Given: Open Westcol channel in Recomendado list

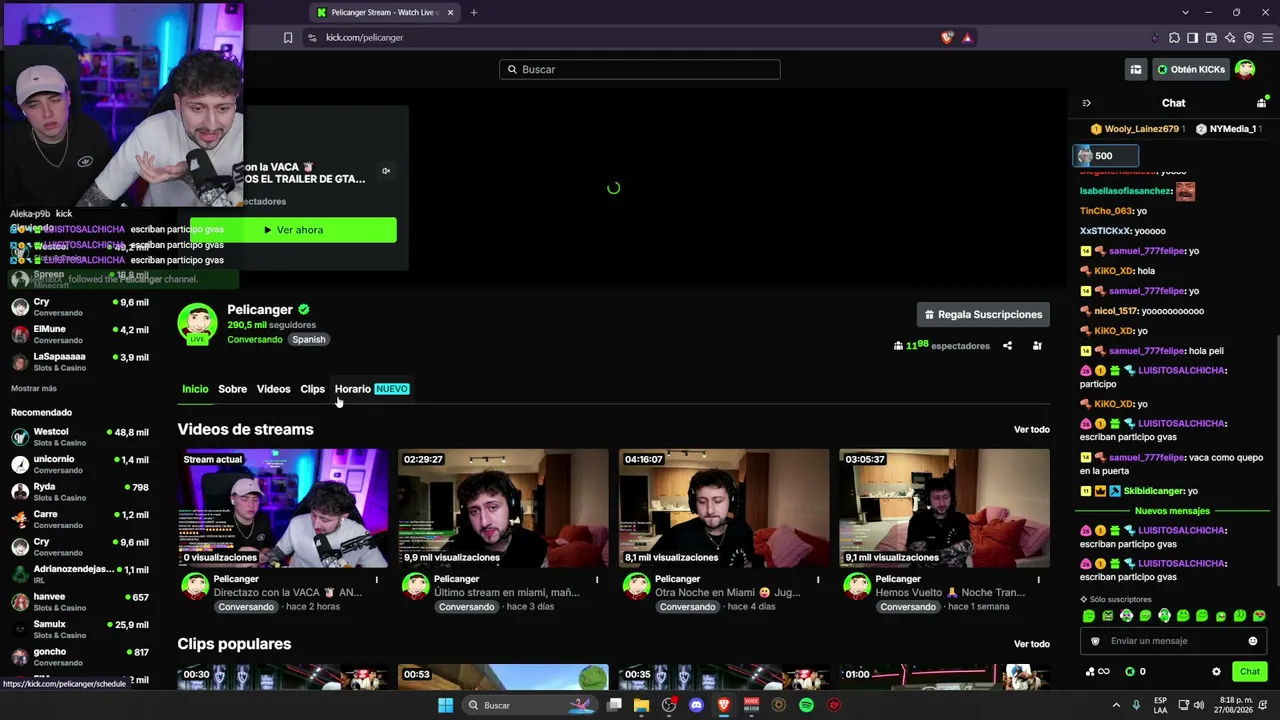Looking at the screenshot, I should (x=80, y=437).
